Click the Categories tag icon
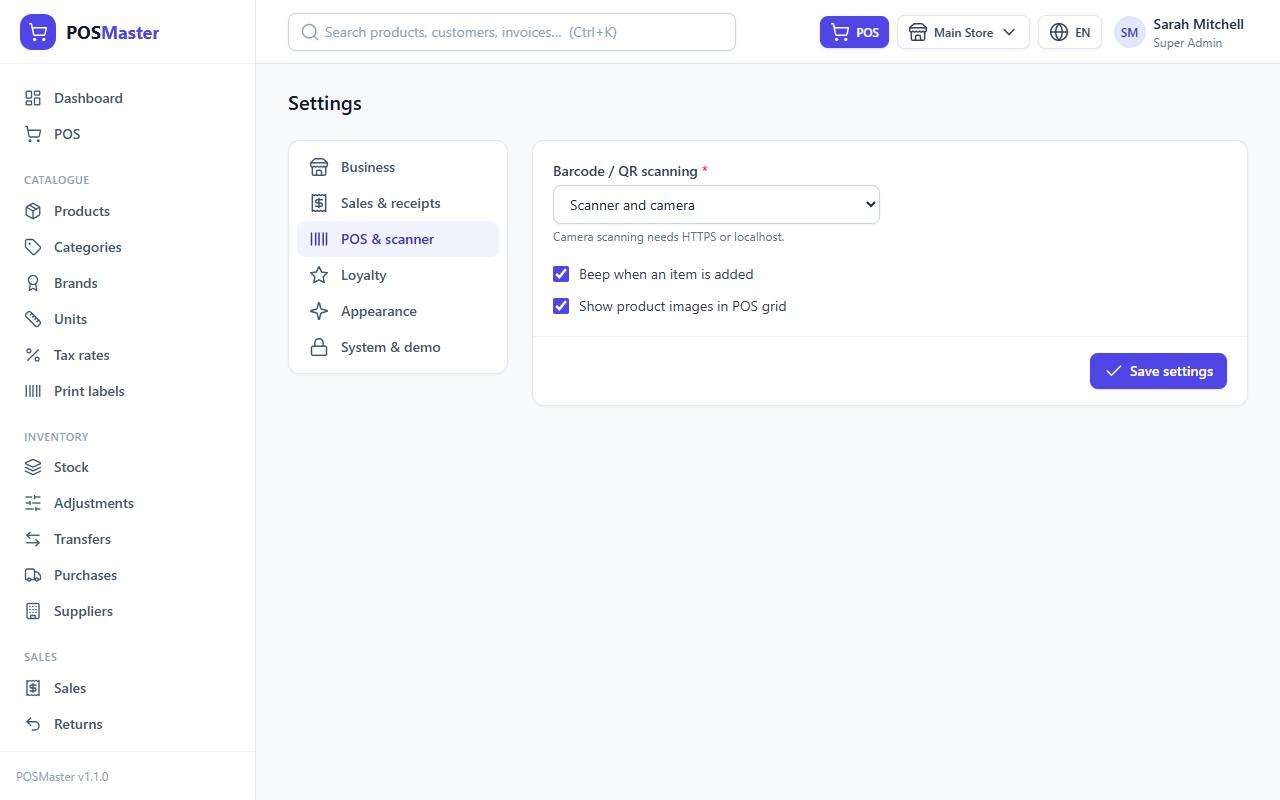Viewport: 1280px width, 800px height. [x=33, y=247]
